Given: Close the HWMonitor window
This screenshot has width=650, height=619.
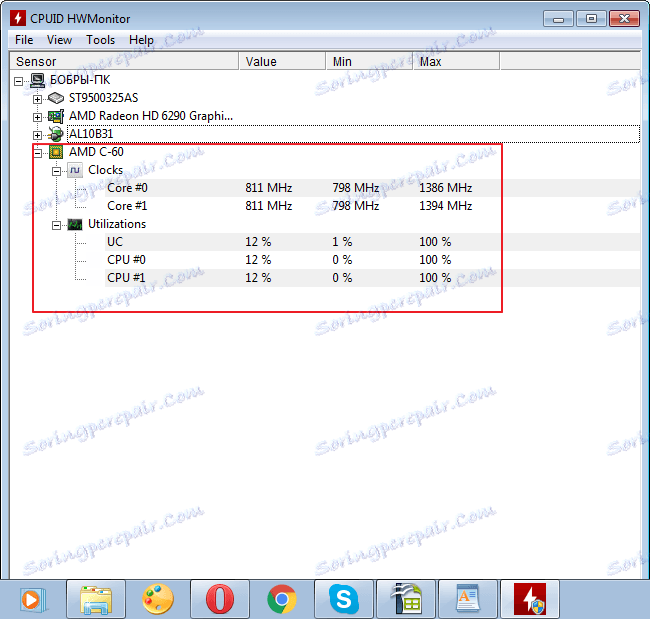Looking at the screenshot, I should point(624,19).
